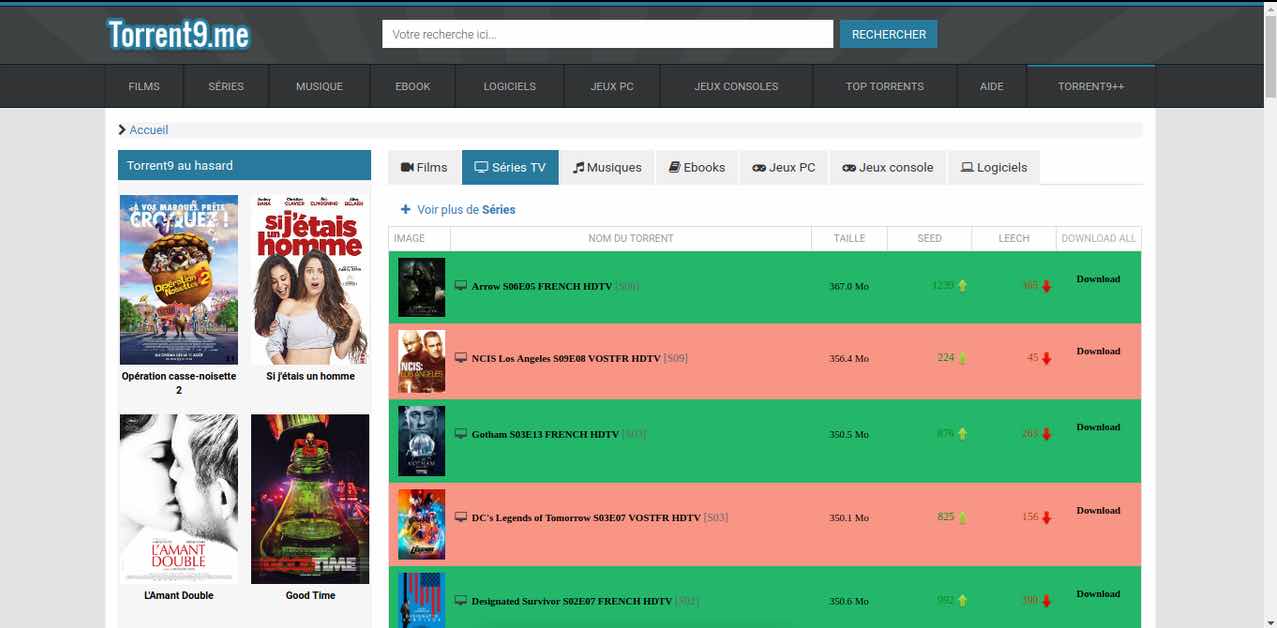Download the Arrow S06E05 torrent
Image resolution: width=1277 pixels, height=628 pixels.
coord(1097,279)
